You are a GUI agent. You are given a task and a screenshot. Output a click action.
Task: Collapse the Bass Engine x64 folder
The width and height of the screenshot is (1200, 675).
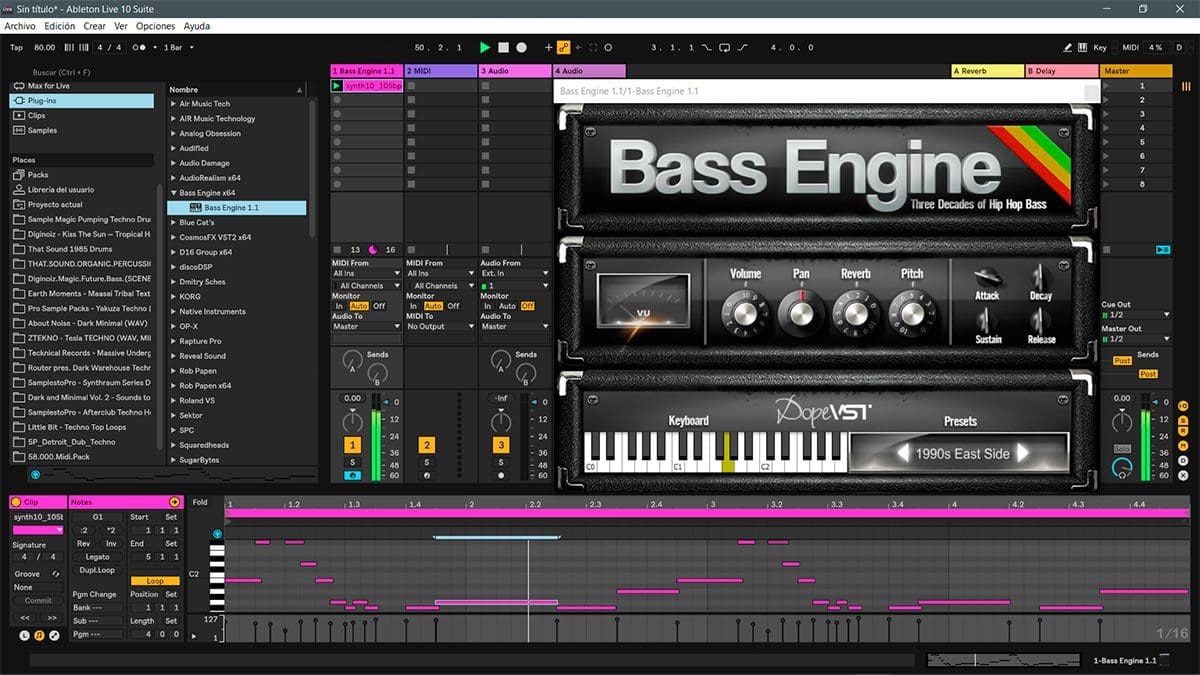tap(173, 193)
